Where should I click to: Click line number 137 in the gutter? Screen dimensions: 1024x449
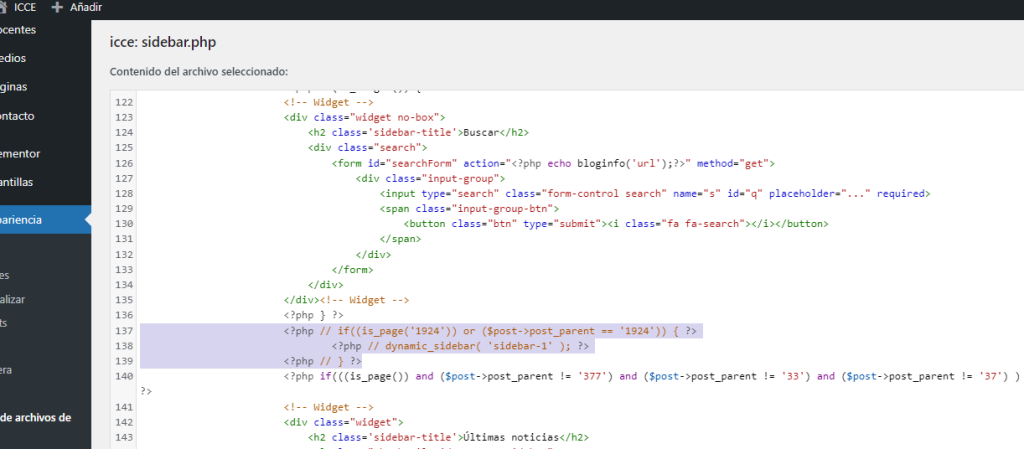point(124,331)
